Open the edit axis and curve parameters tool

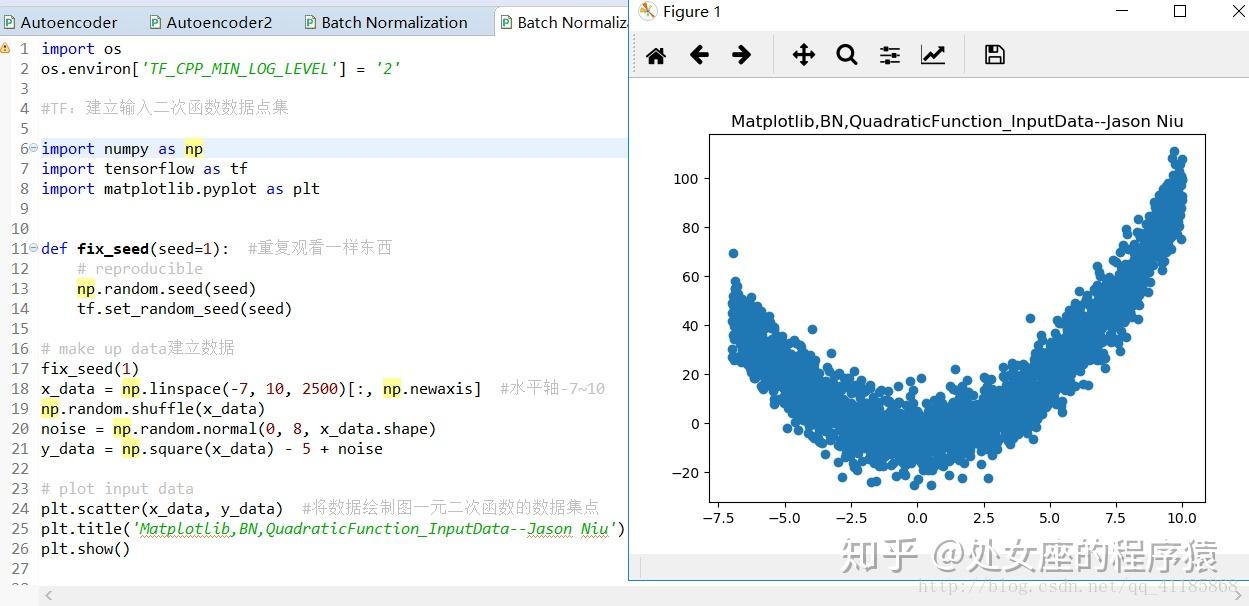point(932,55)
